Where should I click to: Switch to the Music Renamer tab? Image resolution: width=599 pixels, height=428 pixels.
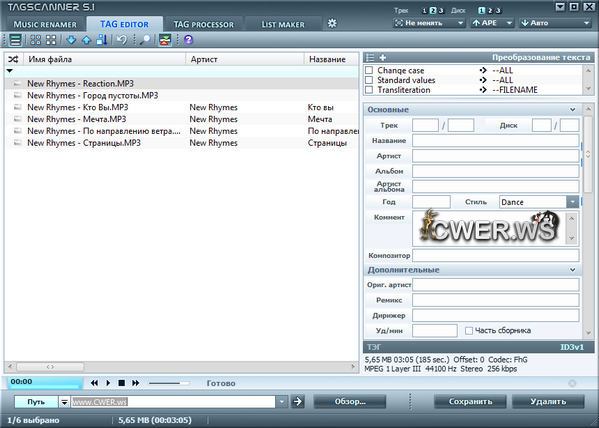pos(45,24)
